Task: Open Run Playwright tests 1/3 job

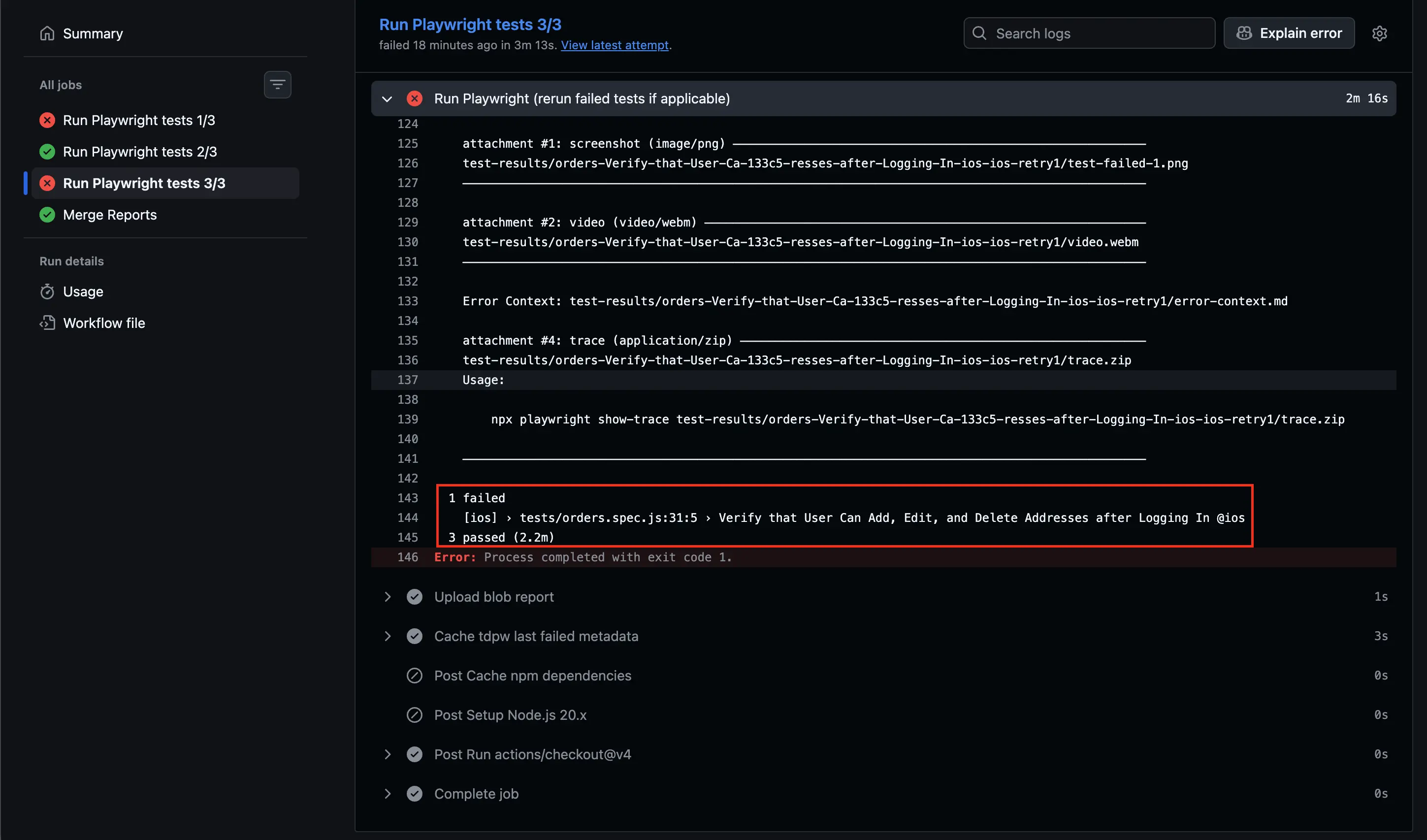Action: [139, 120]
